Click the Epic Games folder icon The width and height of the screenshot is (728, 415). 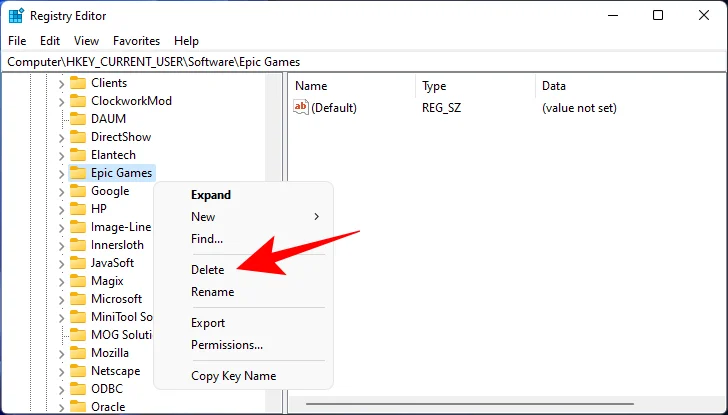point(77,173)
